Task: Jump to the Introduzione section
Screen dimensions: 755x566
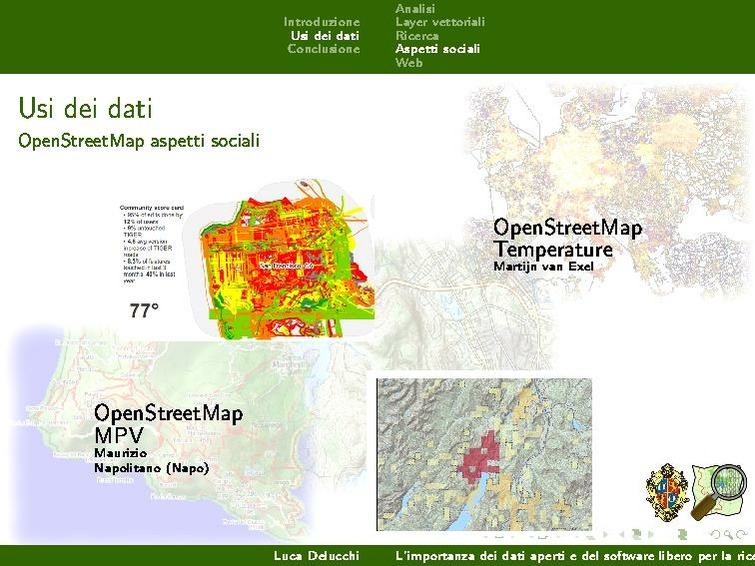Action: click(x=322, y=22)
